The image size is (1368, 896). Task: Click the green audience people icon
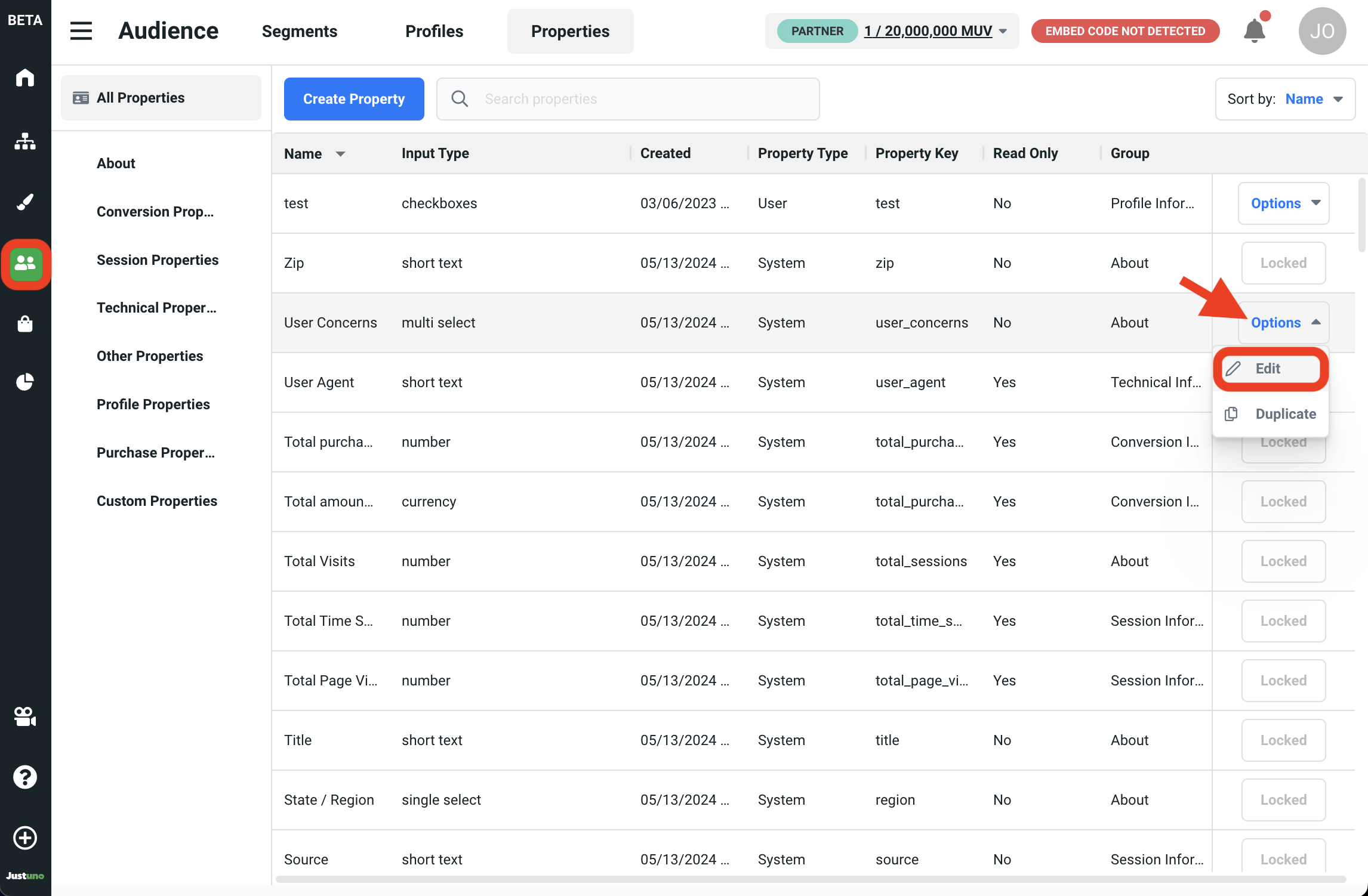(x=26, y=264)
